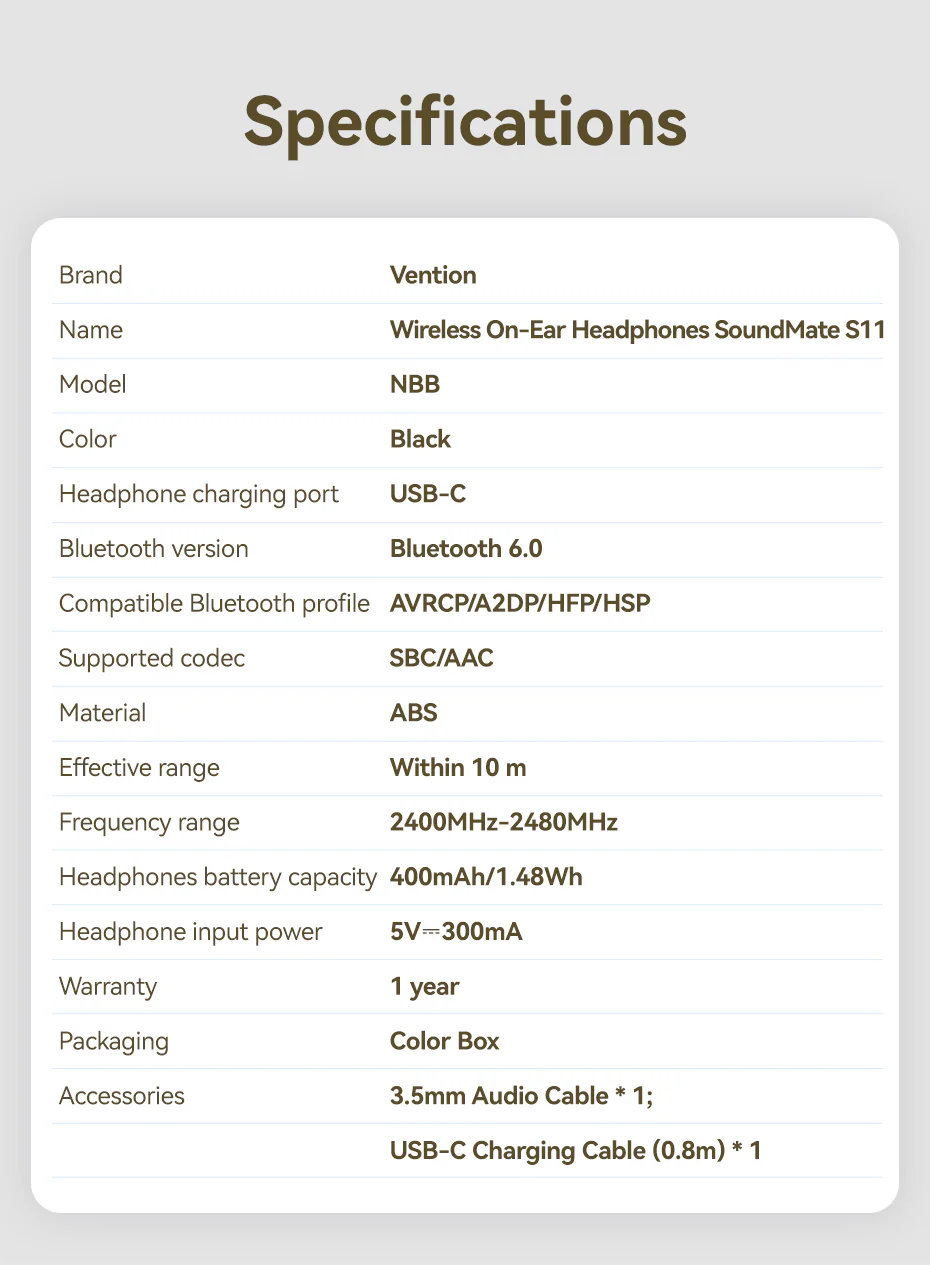Click the Frequency range label
Screen dimensions: 930x1265
[x=150, y=823]
